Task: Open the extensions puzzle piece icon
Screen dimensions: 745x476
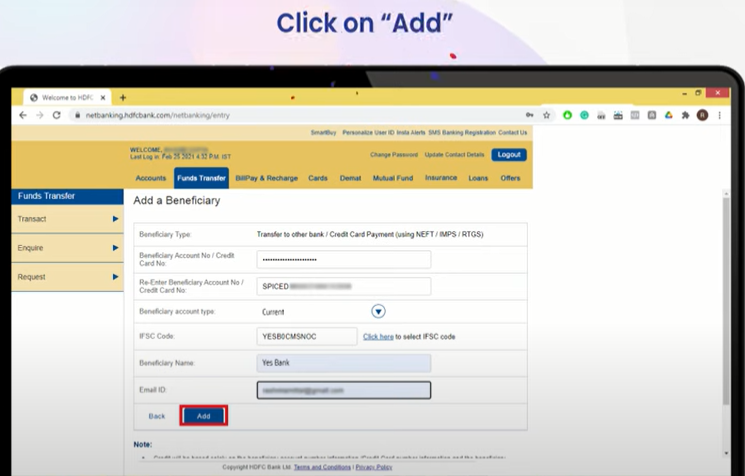Action: pyautogui.click(x=685, y=115)
